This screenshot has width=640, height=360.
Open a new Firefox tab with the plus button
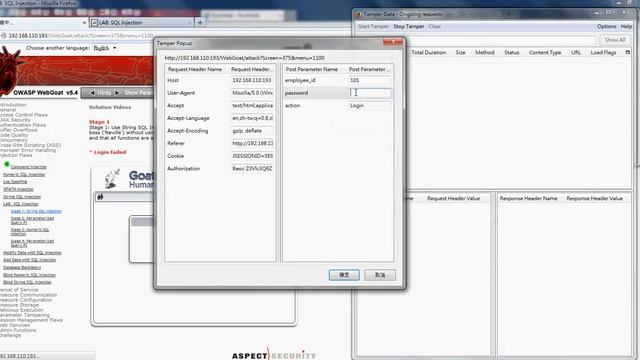tap(200, 22)
